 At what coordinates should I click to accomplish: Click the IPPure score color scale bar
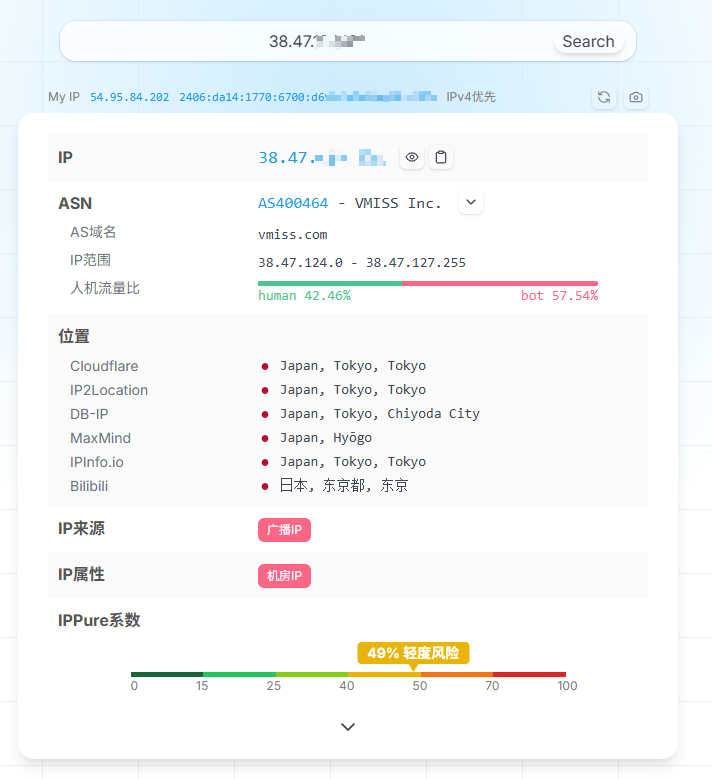[348, 674]
